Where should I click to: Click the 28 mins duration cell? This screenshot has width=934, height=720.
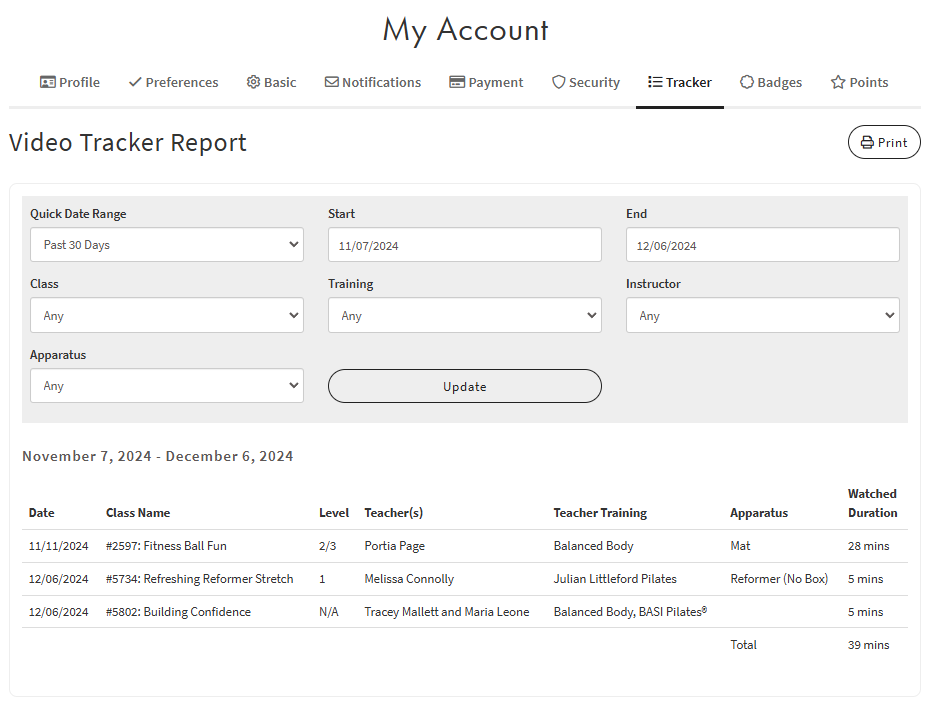pyautogui.click(x=868, y=546)
